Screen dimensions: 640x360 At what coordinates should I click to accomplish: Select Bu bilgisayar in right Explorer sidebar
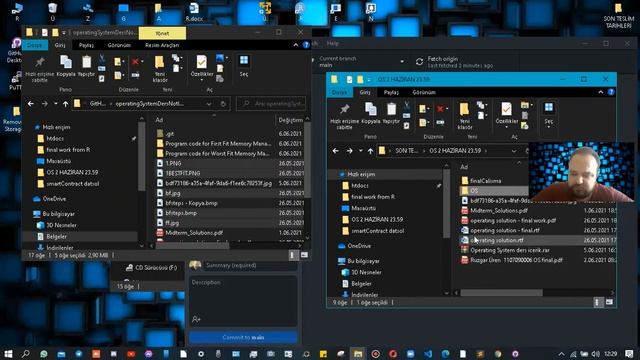point(363,261)
